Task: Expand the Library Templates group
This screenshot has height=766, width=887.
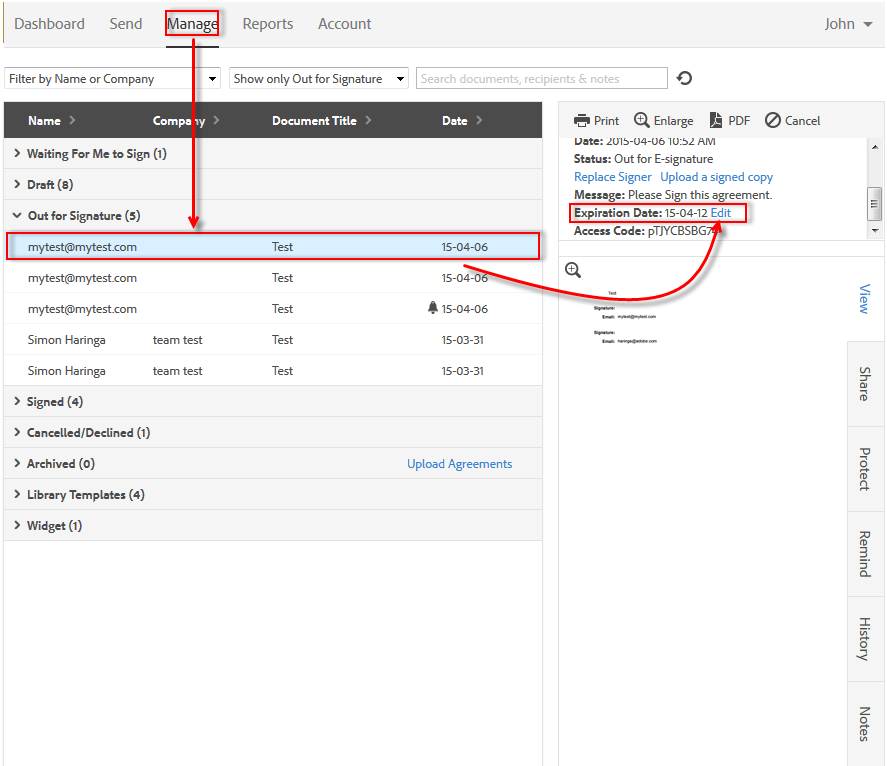Action: click(x=17, y=495)
